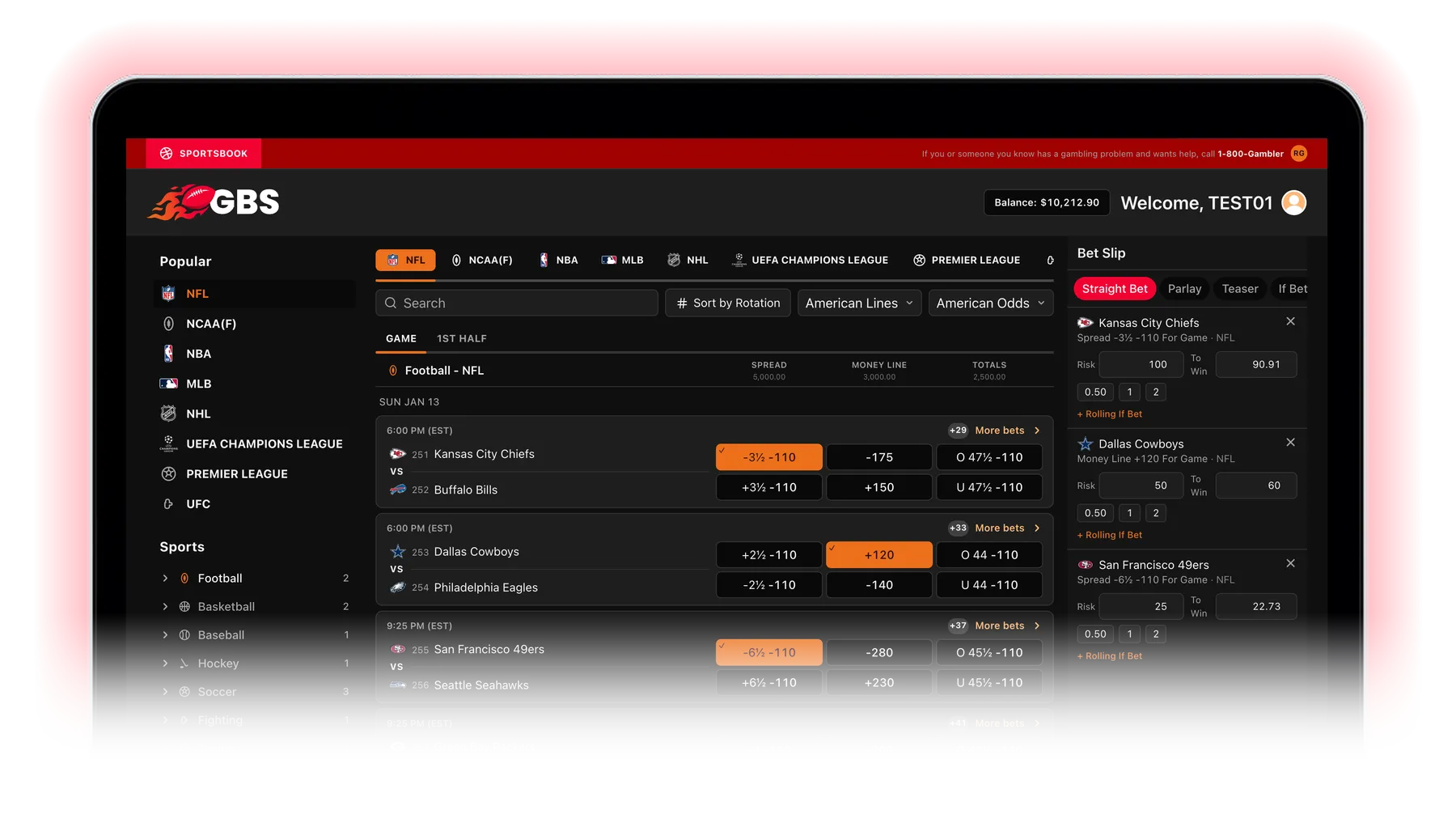1456x823 pixels.
Task: Click the NHL shield icon in Popular sidebar
Action: (168, 414)
